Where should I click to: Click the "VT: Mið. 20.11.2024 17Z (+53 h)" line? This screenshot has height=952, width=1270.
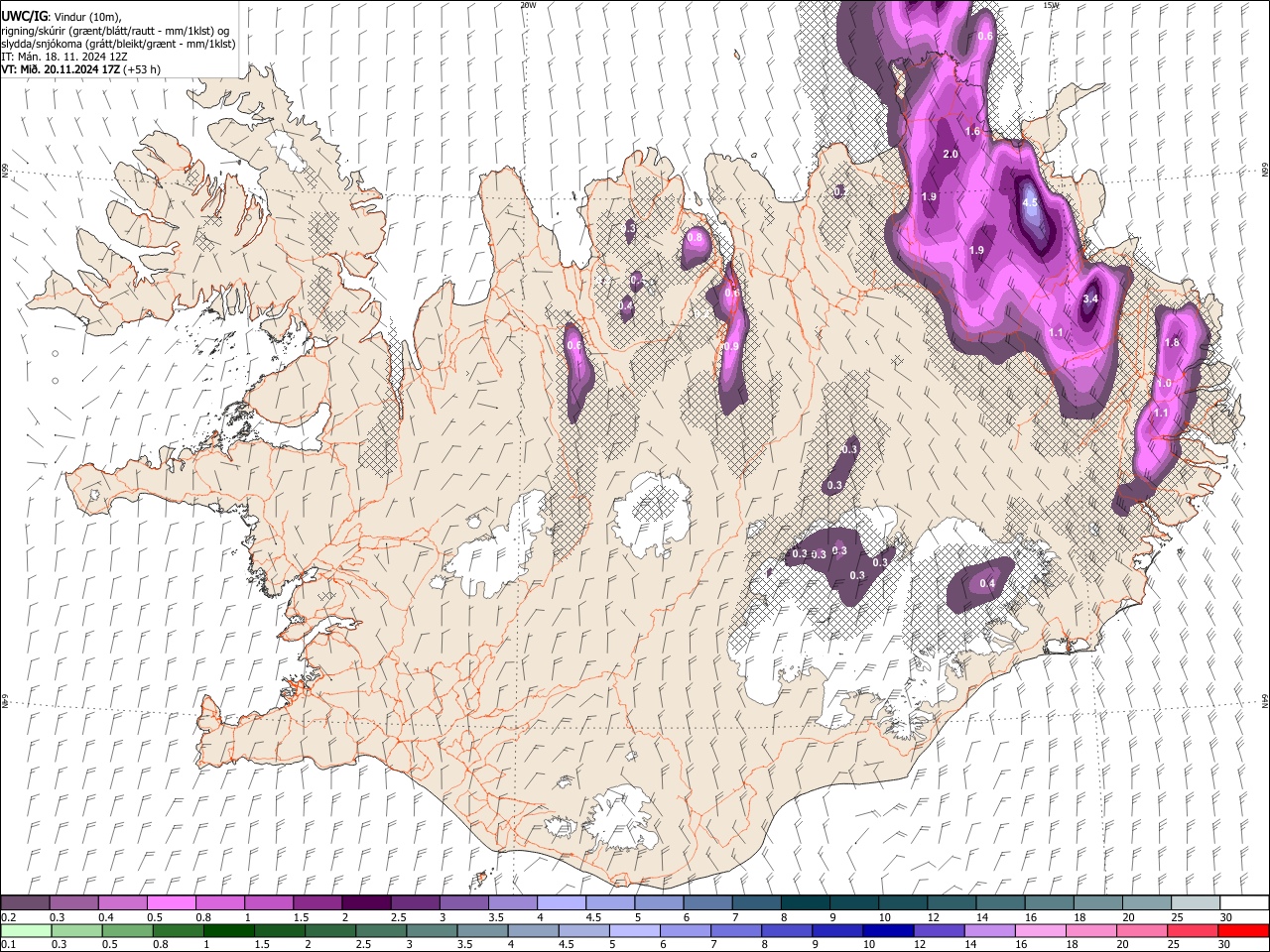[x=80, y=69]
